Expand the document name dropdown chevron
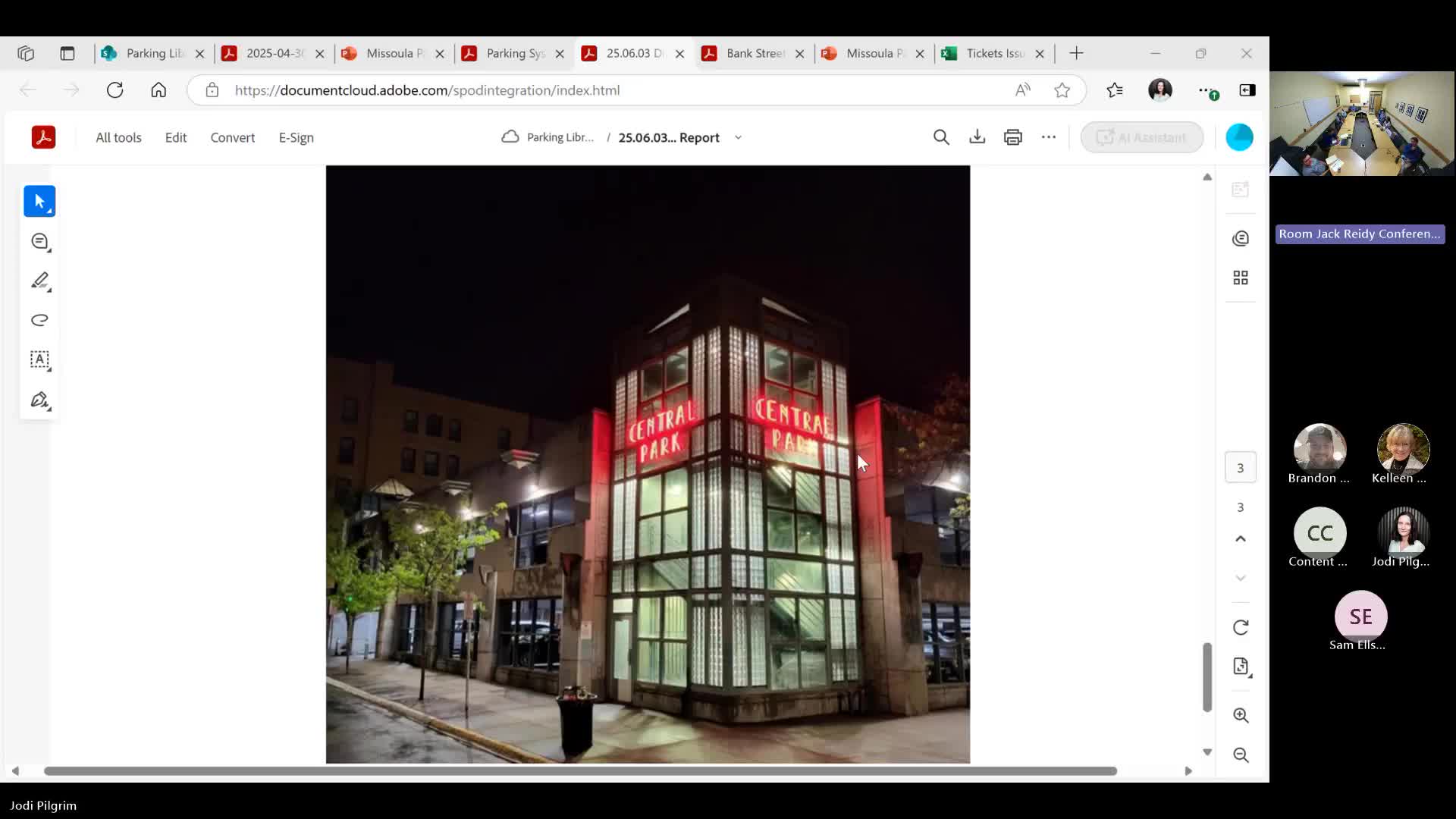1456x819 pixels. point(738,137)
